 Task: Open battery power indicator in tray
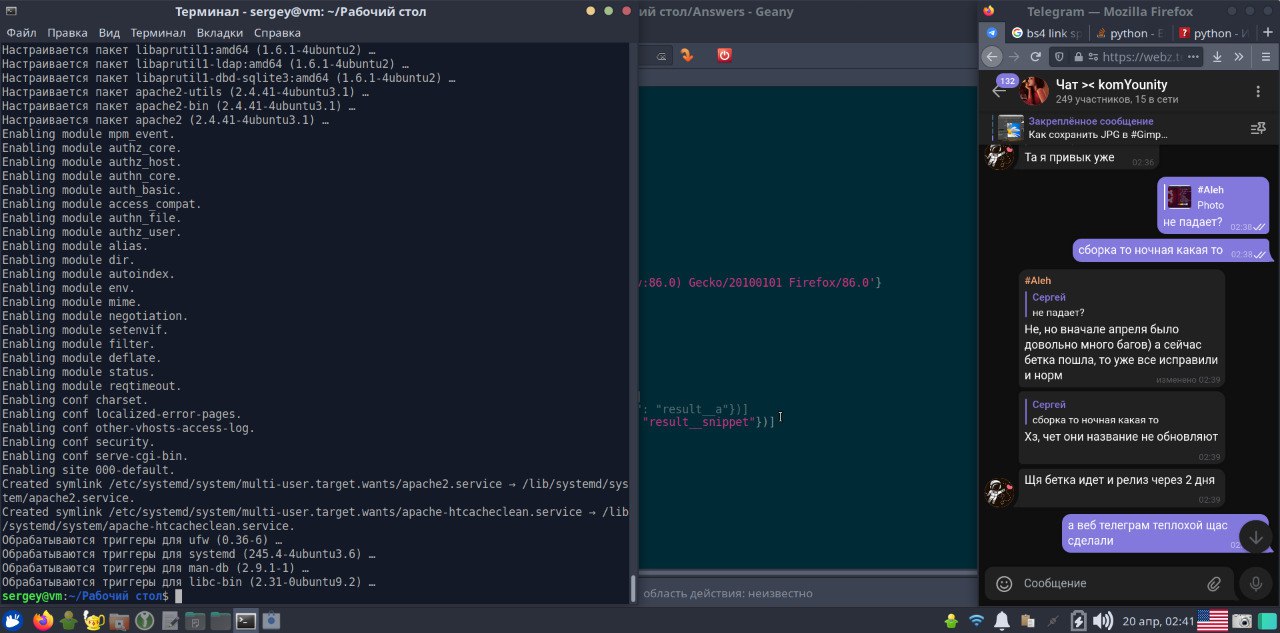pos(1078,620)
